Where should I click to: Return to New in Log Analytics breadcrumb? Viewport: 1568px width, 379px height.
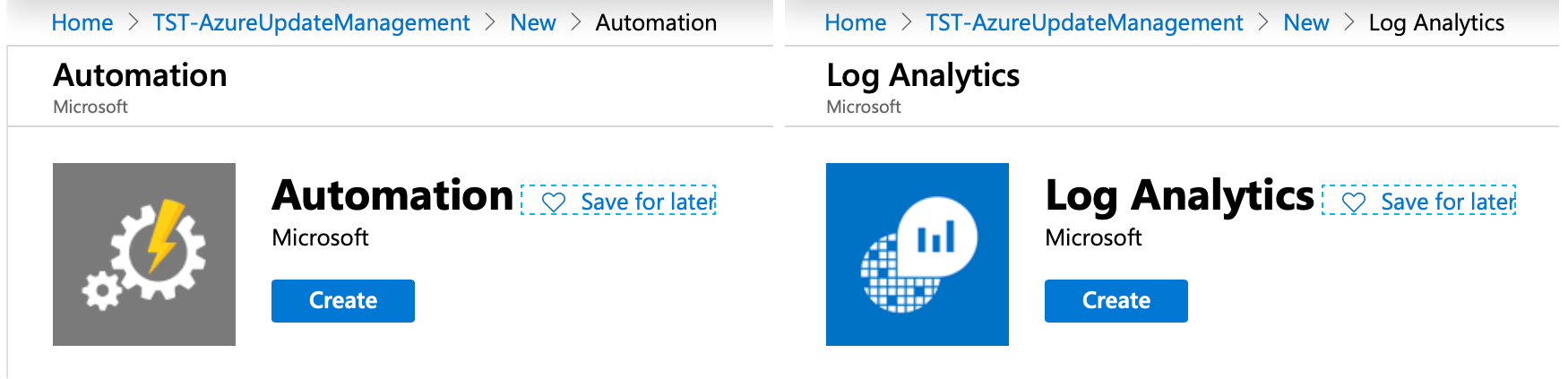[x=1306, y=22]
